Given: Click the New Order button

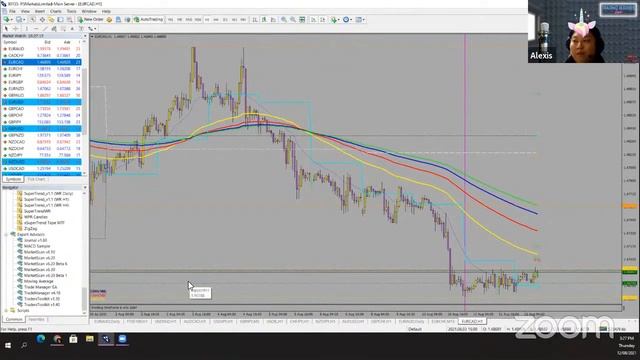Looking at the screenshot, I should point(91,19).
